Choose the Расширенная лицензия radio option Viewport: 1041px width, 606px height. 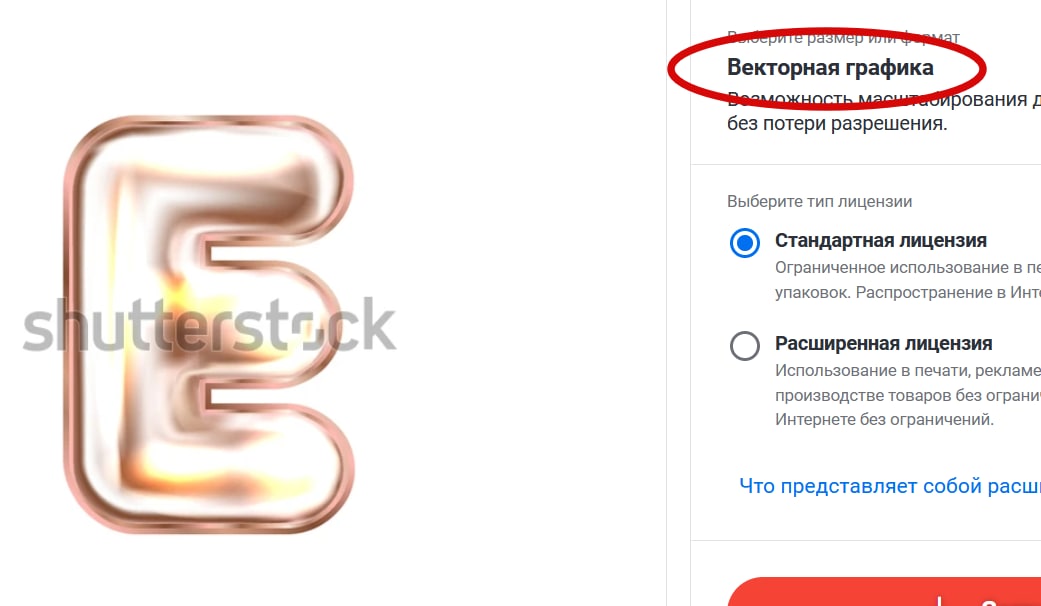point(745,346)
